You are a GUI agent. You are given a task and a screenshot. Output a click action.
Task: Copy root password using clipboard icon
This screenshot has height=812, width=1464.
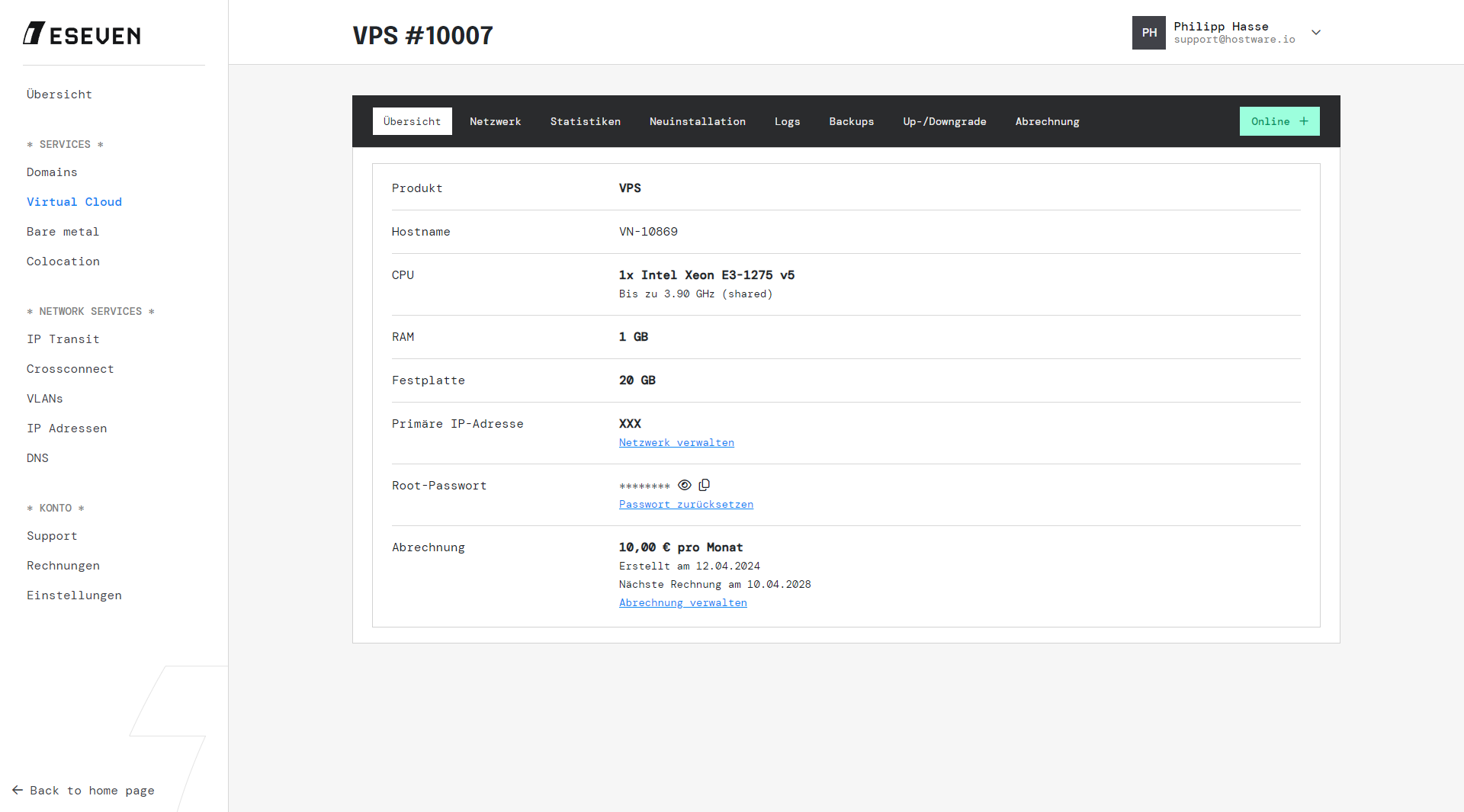click(705, 485)
